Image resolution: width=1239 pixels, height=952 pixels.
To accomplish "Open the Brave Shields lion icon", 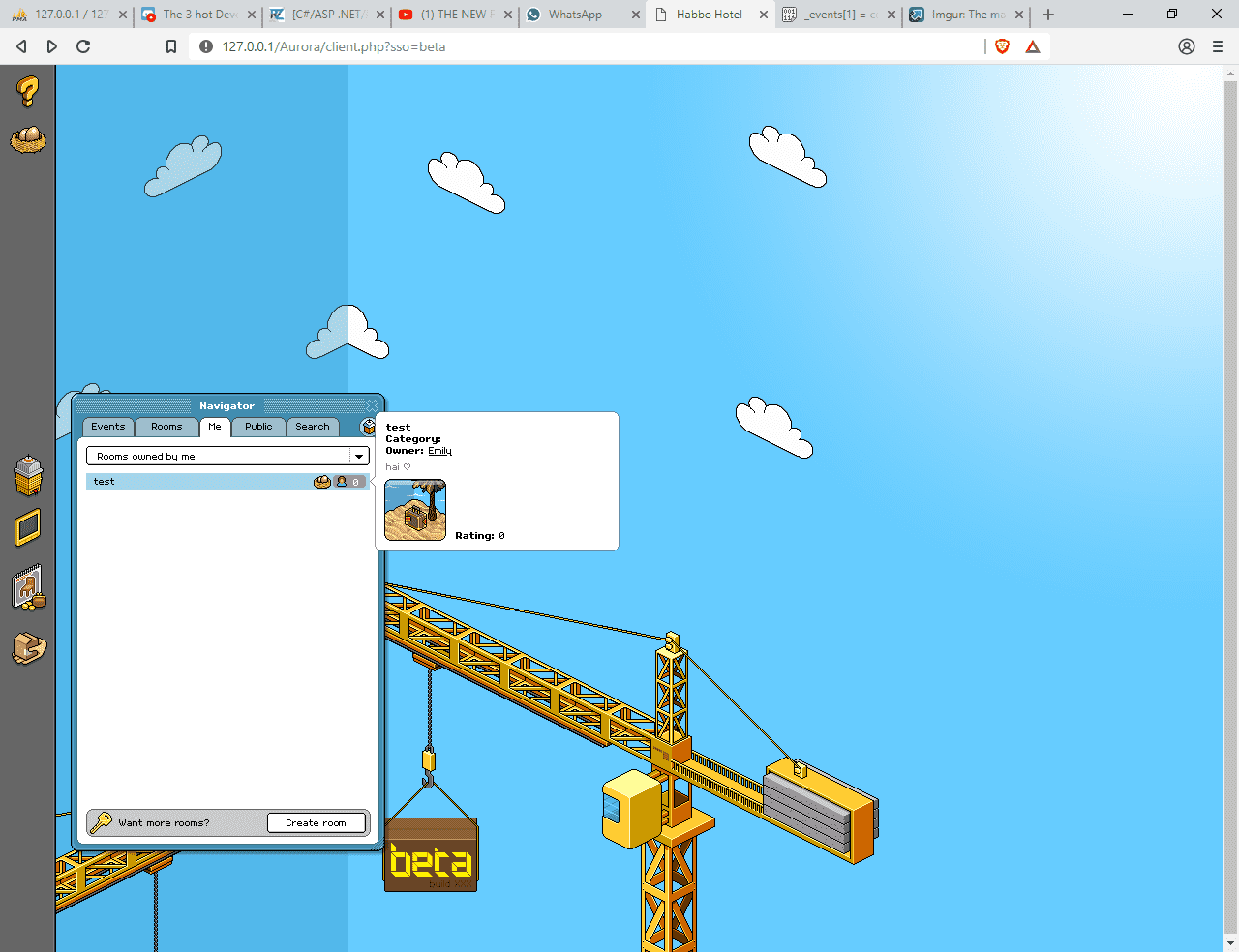I will pos(1003,46).
